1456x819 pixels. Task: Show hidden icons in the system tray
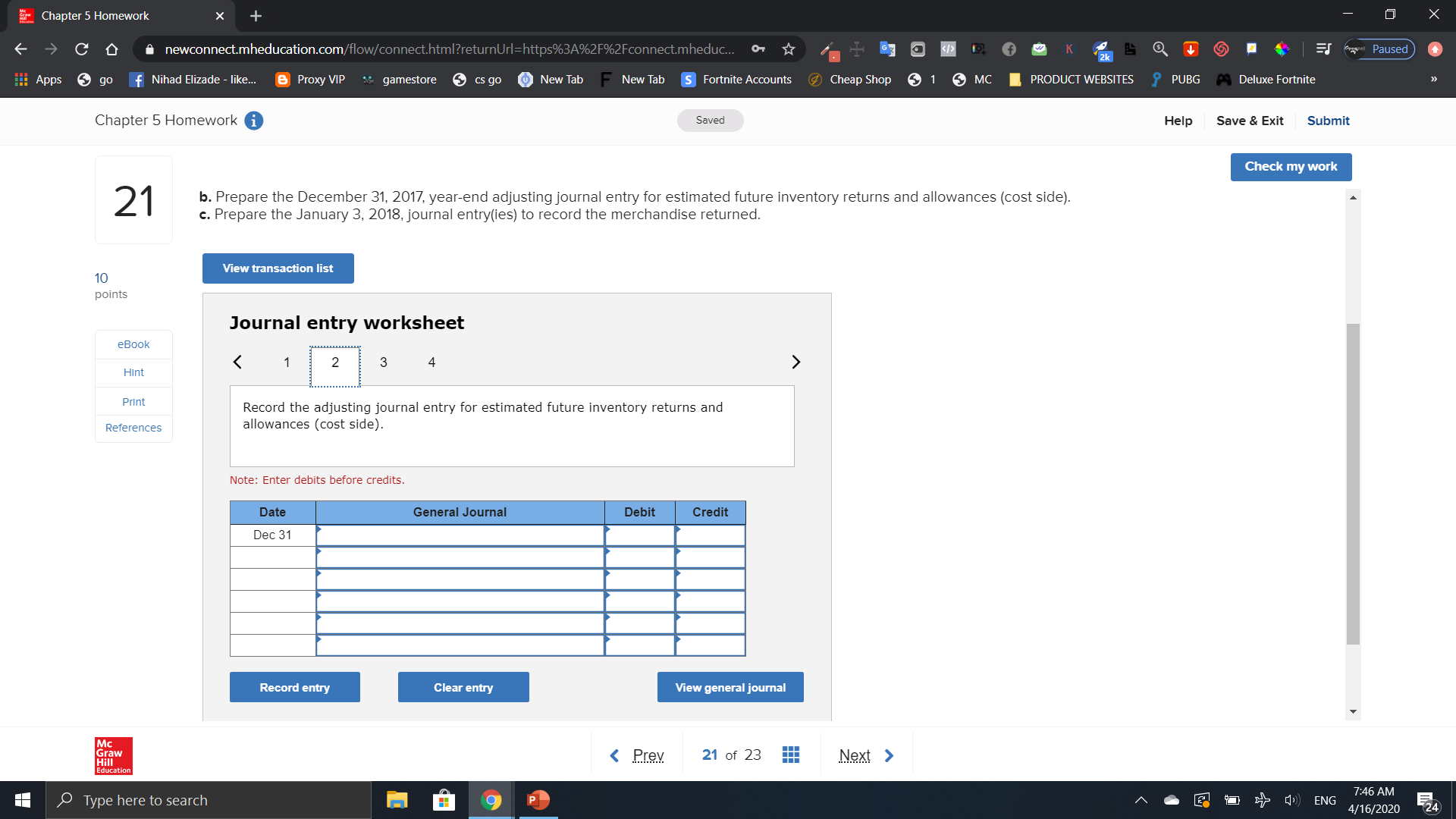1141,799
